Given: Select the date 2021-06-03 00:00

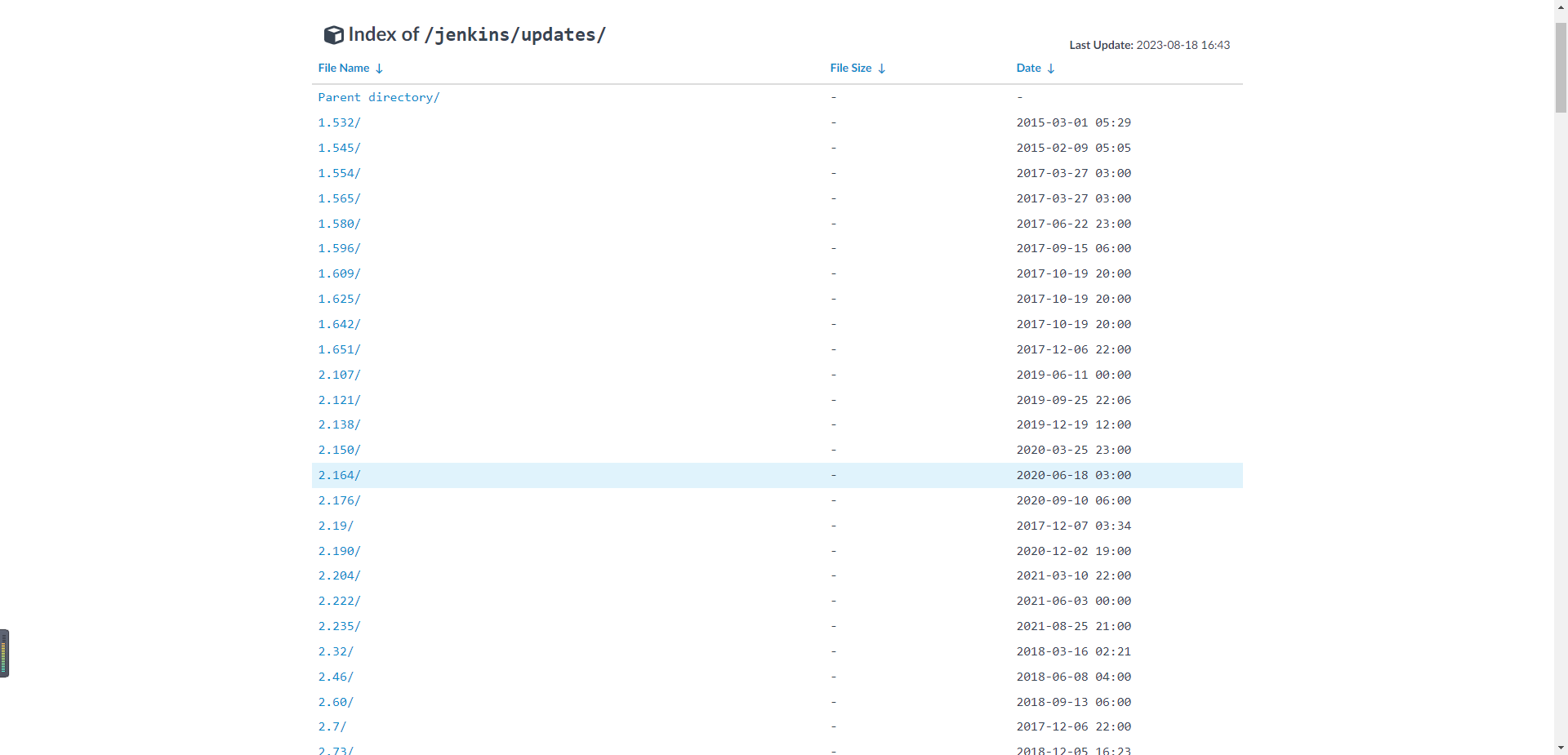Looking at the screenshot, I should (1074, 601).
